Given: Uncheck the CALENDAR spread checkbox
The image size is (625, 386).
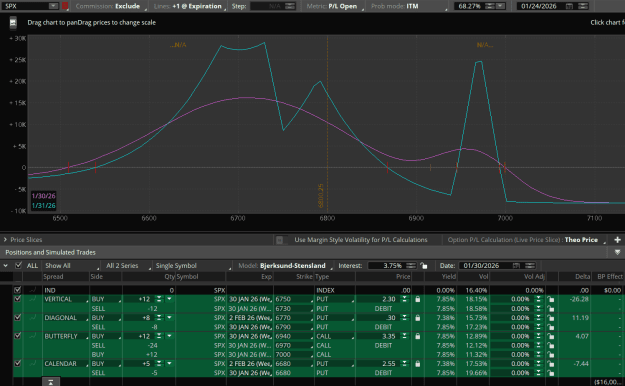Looking at the screenshot, I should (17, 364).
